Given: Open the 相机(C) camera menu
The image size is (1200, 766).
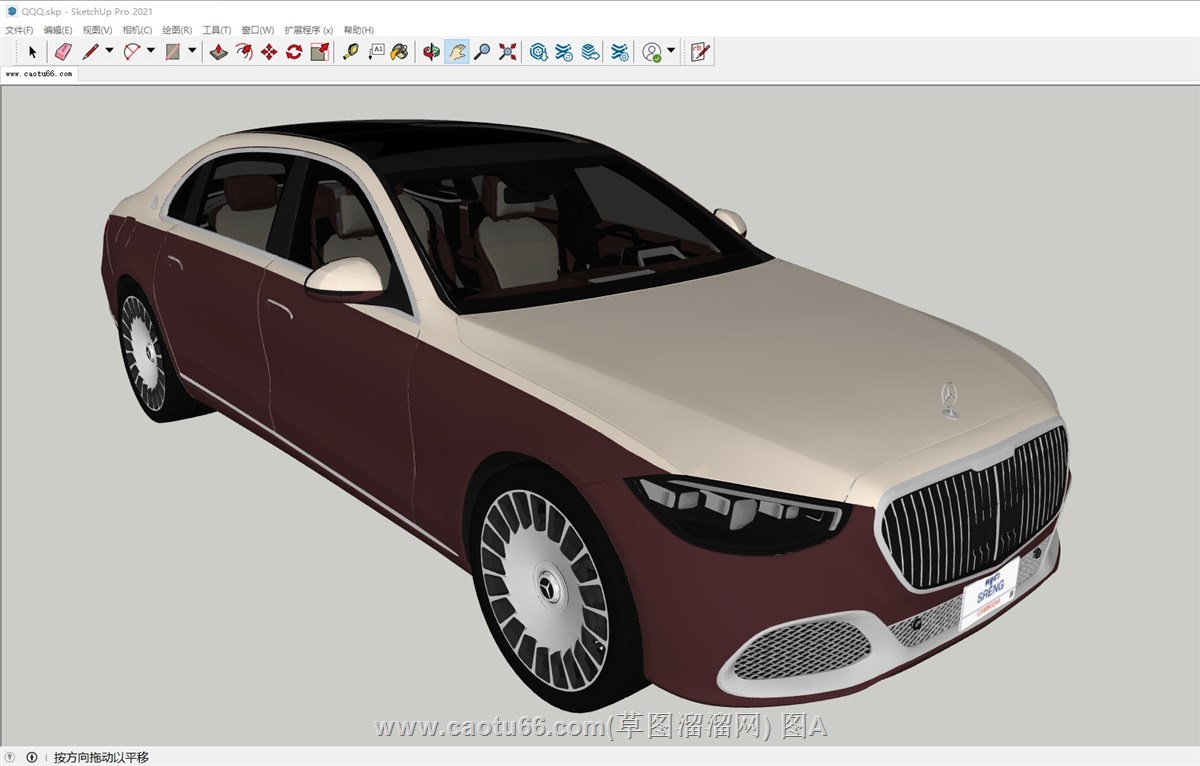Looking at the screenshot, I should pos(137,30).
